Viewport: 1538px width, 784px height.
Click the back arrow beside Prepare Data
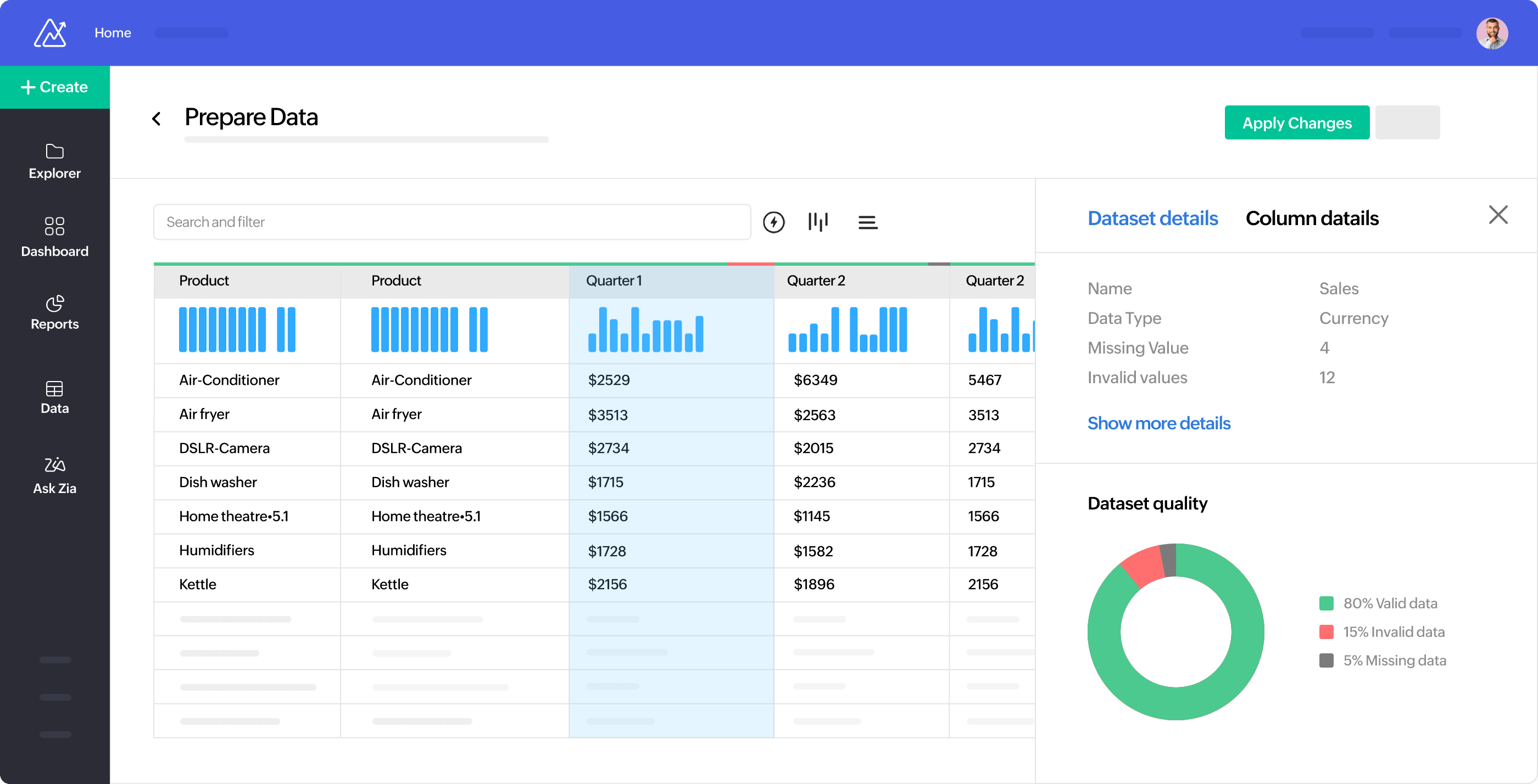tap(157, 118)
